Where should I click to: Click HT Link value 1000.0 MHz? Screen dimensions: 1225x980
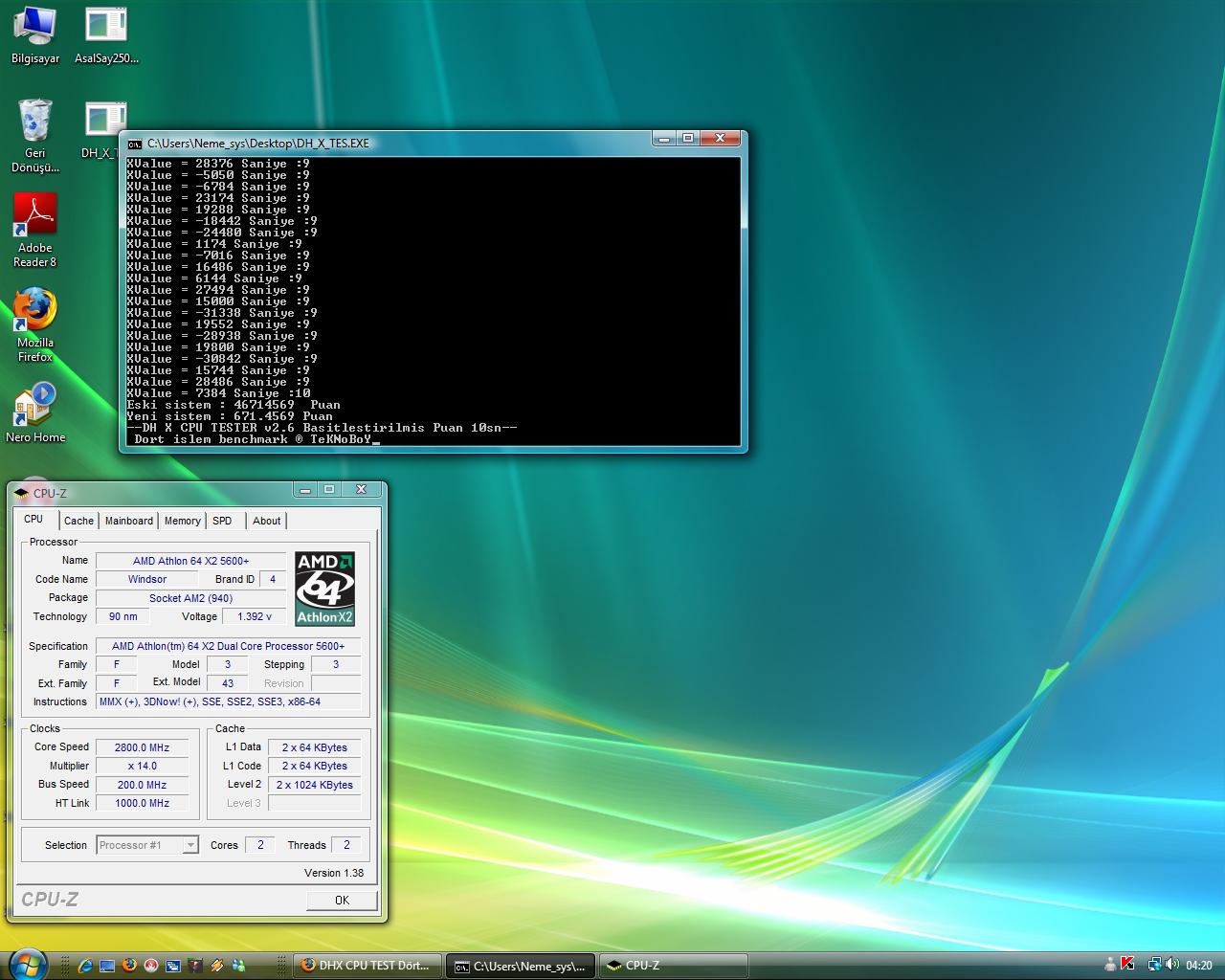click(x=142, y=803)
